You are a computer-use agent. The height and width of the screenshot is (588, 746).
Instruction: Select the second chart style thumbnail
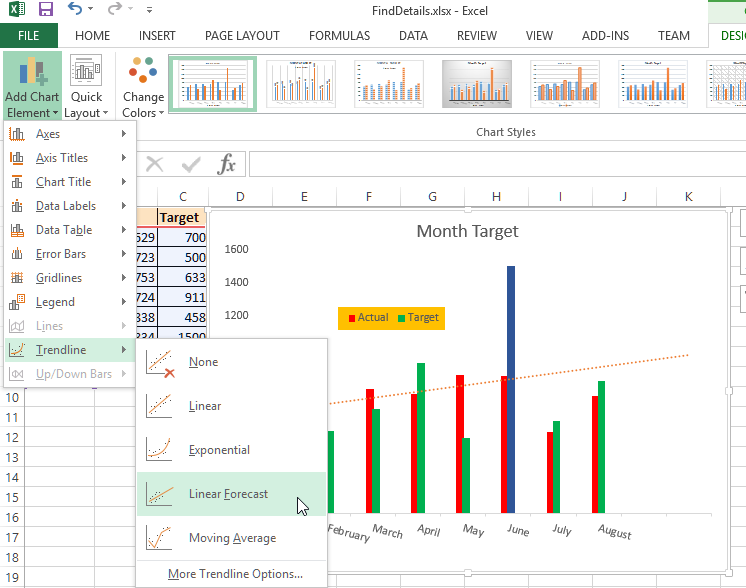[x=301, y=84]
